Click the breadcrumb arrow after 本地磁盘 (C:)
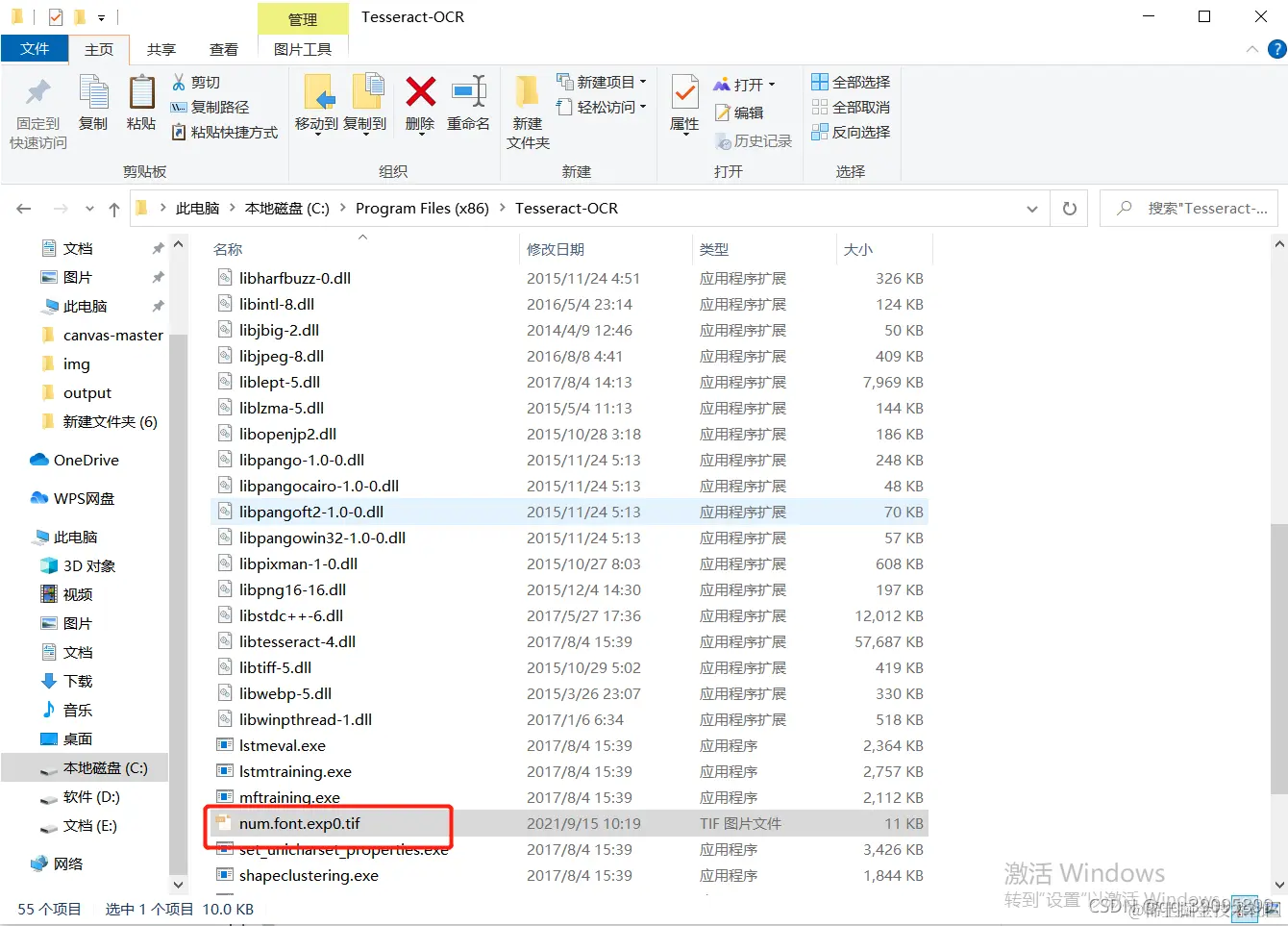The width and height of the screenshot is (1288, 926). click(342, 209)
